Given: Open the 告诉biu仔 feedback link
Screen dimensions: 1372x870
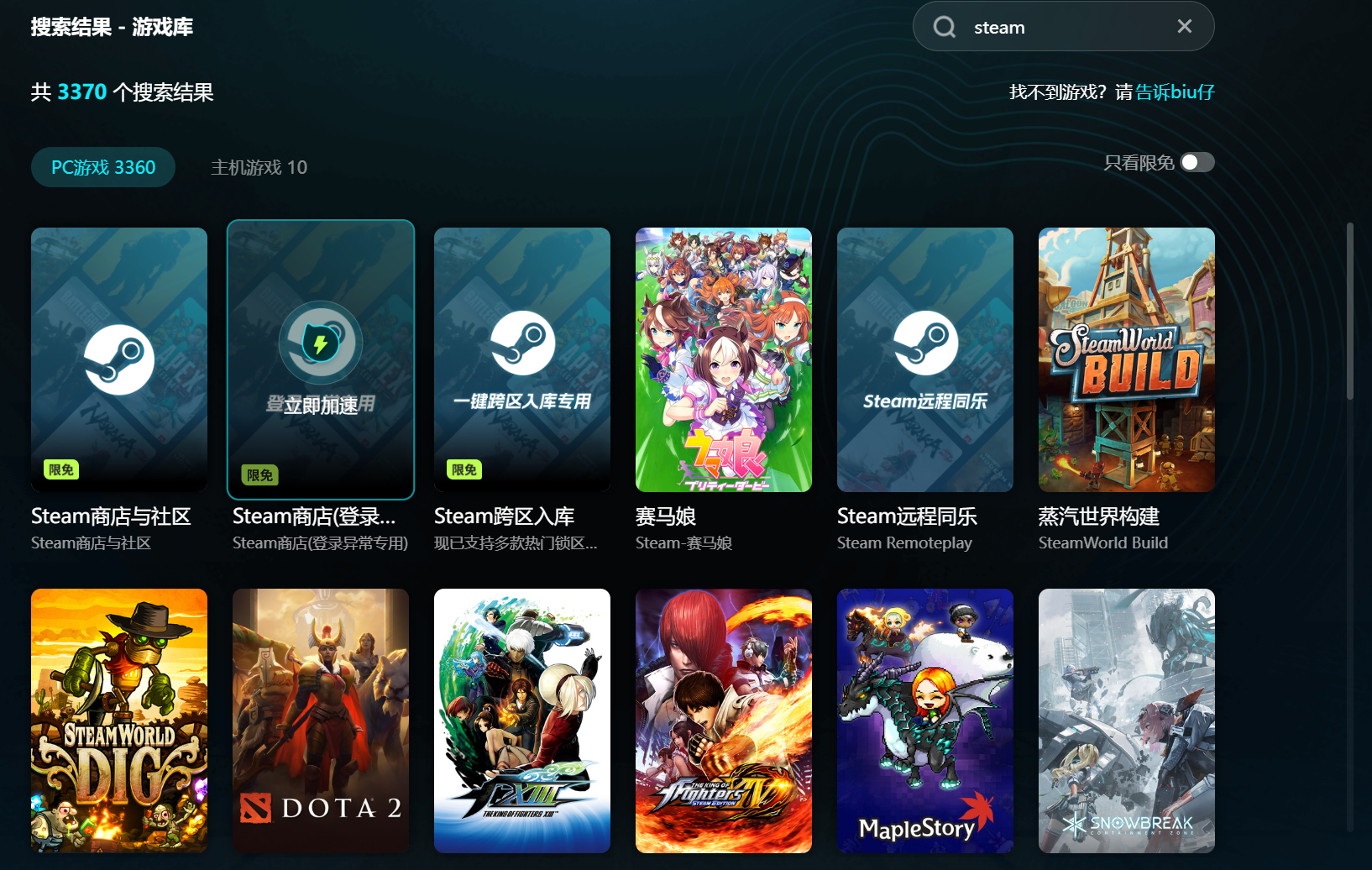Looking at the screenshot, I should click(1175, 92).
